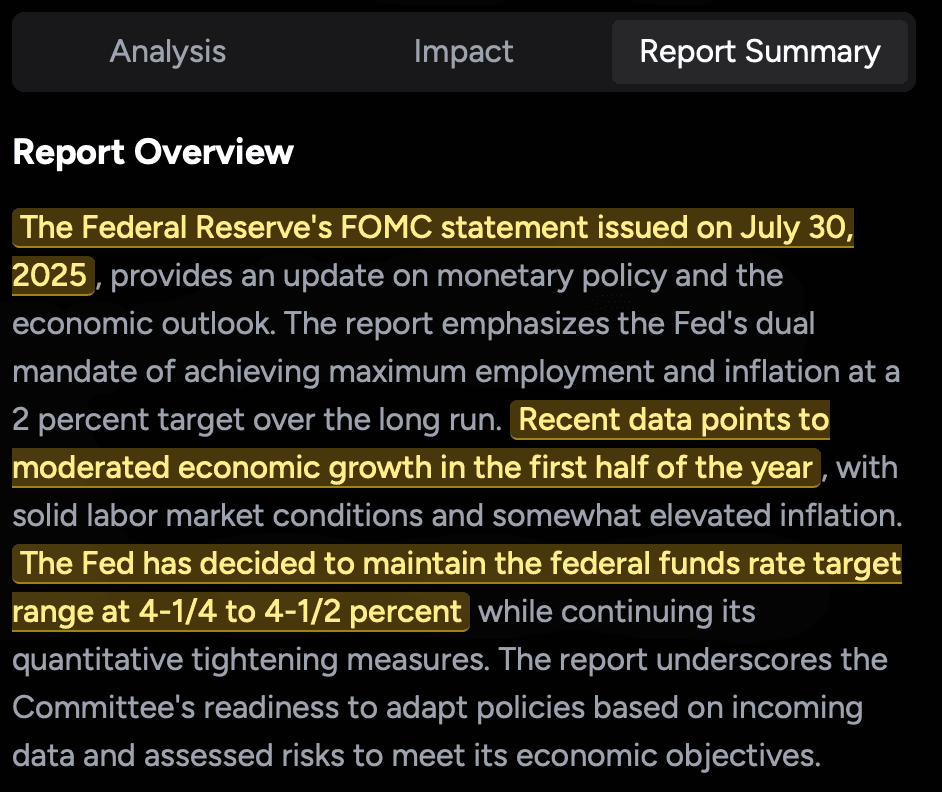942x792 pixels.
Task: Select the Report Summary tab
Action: tap(760, 51)
